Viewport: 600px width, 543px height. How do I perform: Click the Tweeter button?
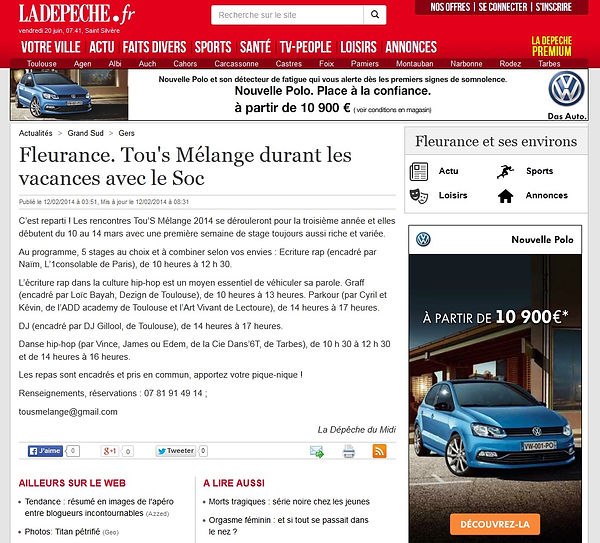pyautogui.click(x=176, y=451)
